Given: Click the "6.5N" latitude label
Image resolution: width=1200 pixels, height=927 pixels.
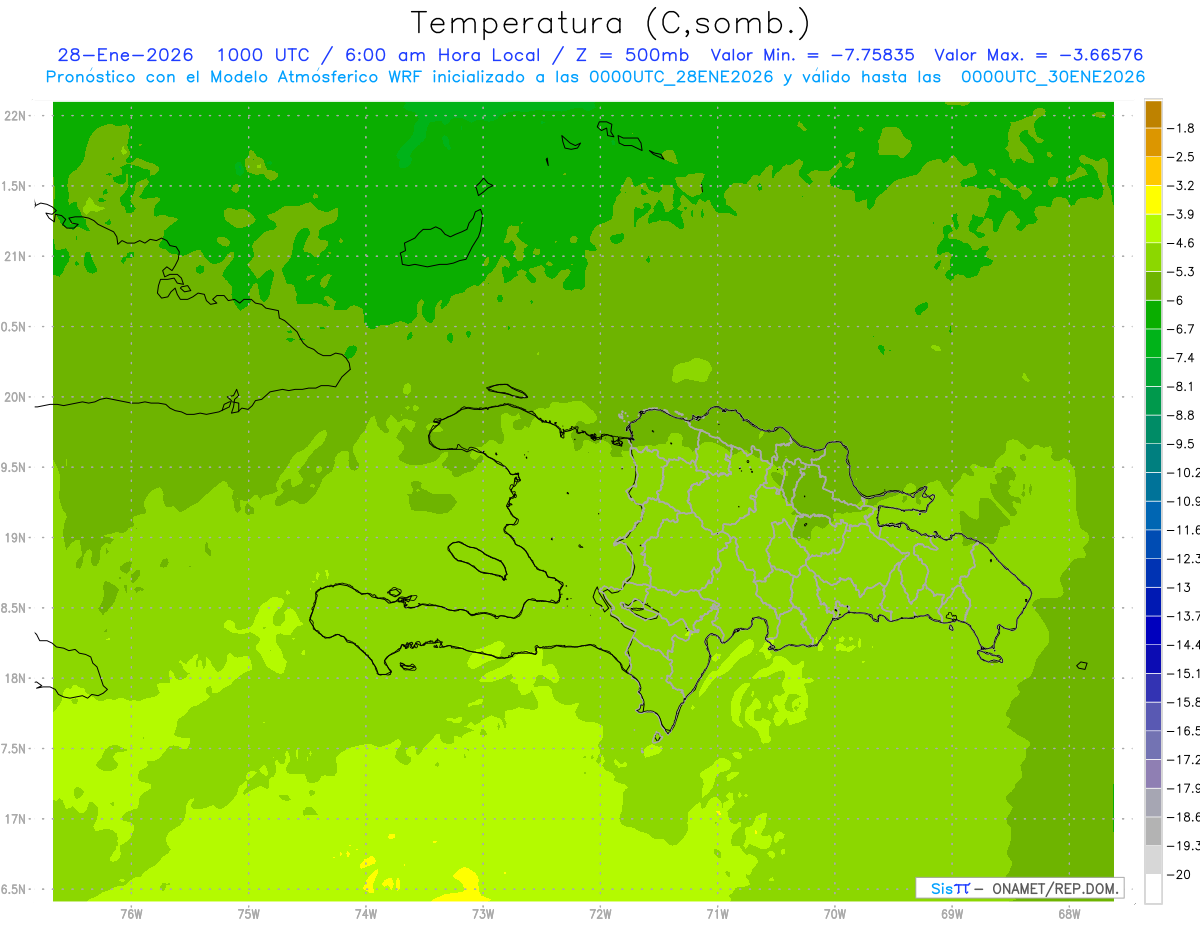Looking at the screenshot, I should (x=15, y=890).
